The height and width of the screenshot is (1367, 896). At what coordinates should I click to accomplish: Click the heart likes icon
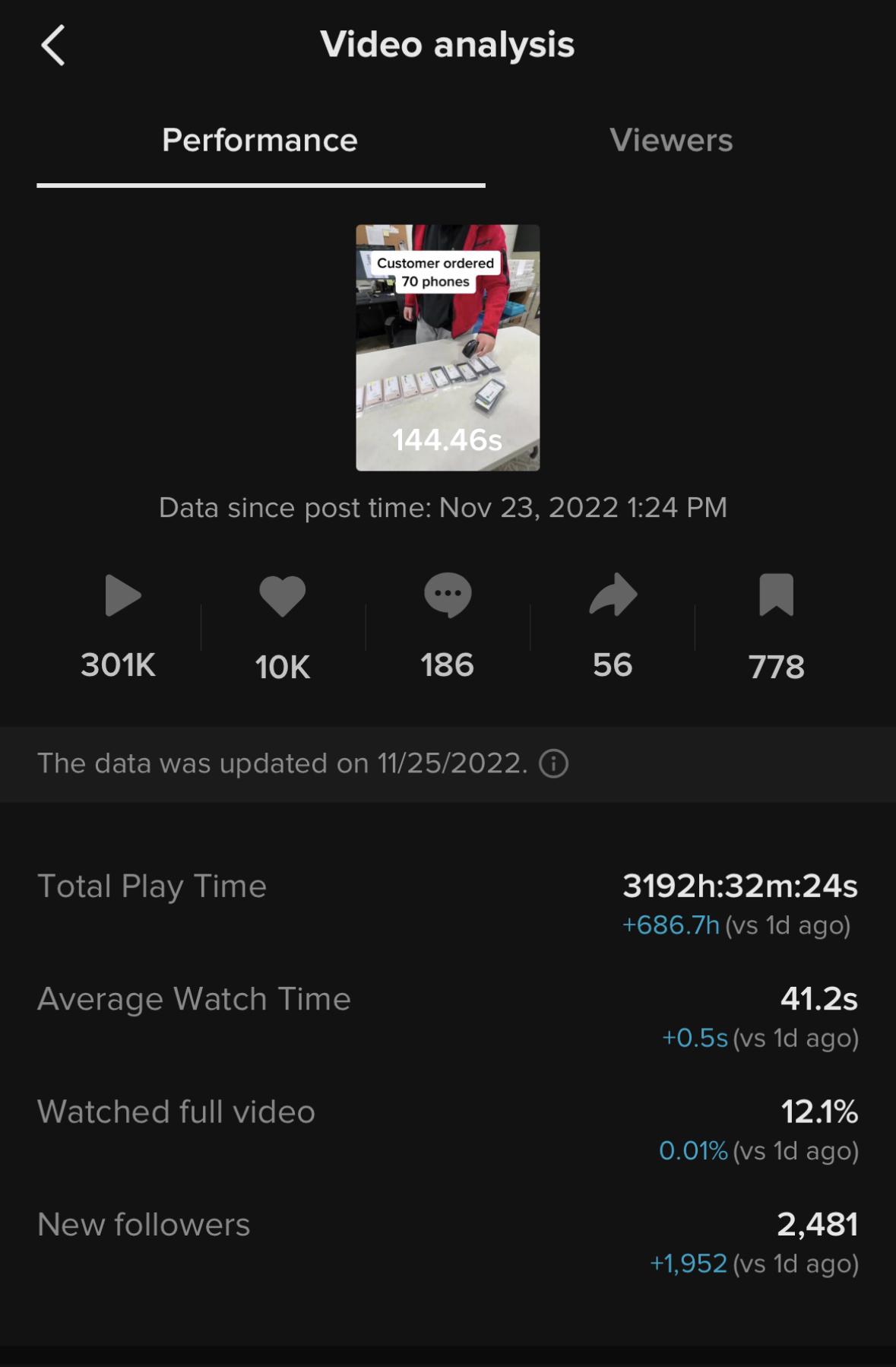(283, 595)
